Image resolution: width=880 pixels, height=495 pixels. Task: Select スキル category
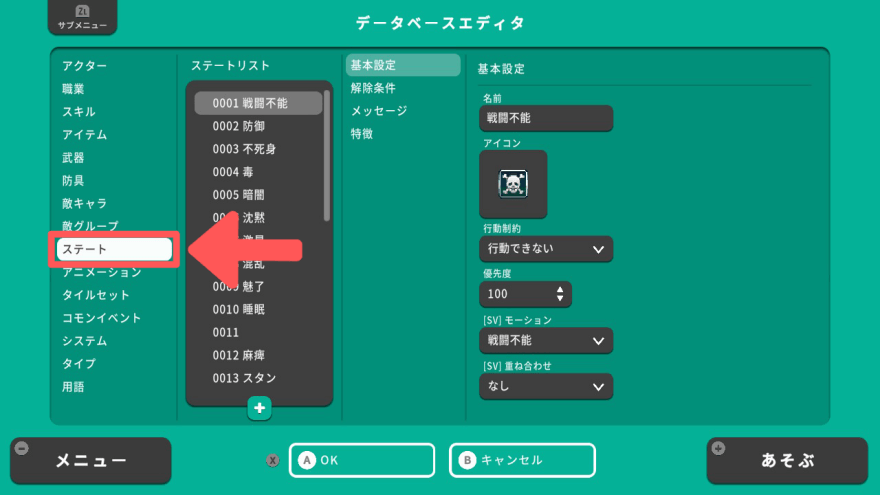coord(79,112)
